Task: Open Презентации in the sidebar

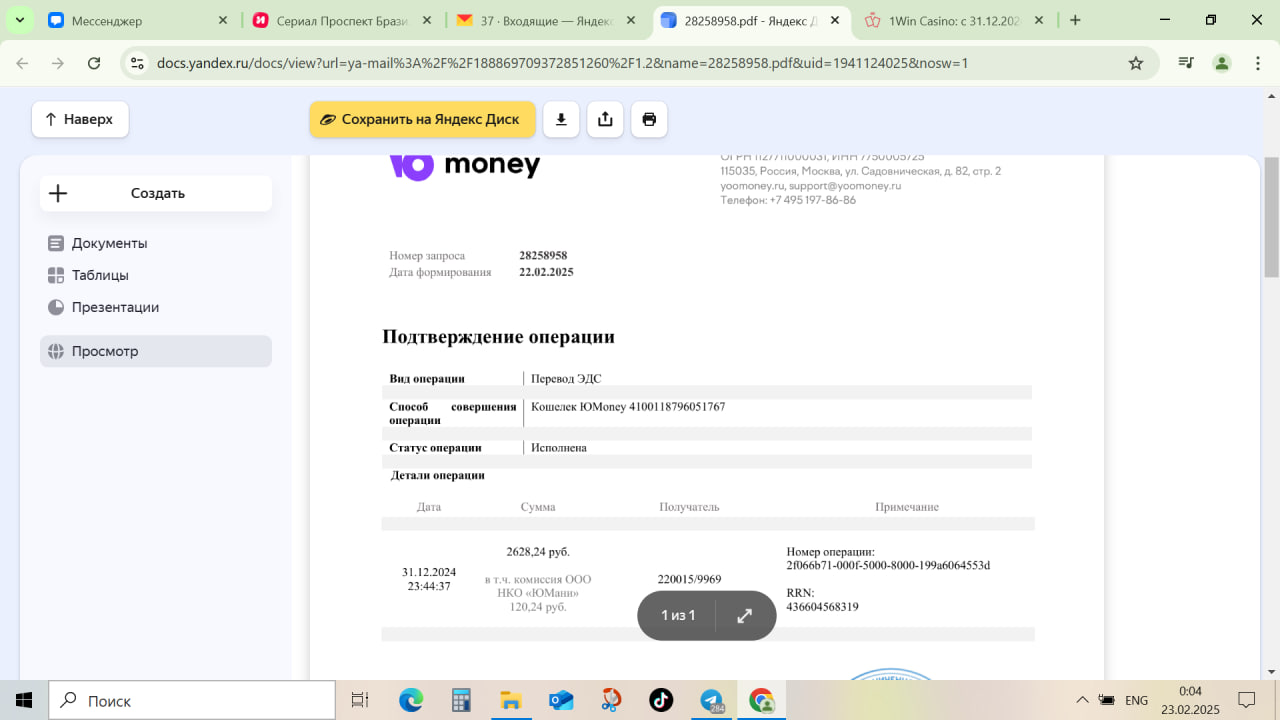Action: [156, 307]
